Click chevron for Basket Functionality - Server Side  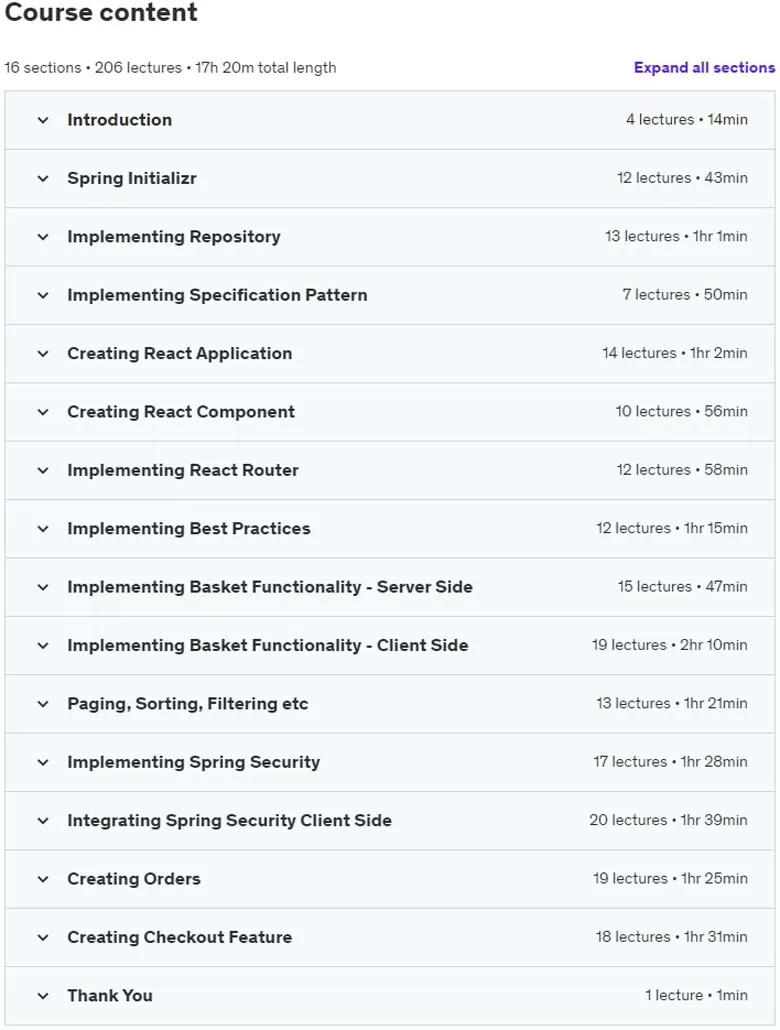[43, 588]
